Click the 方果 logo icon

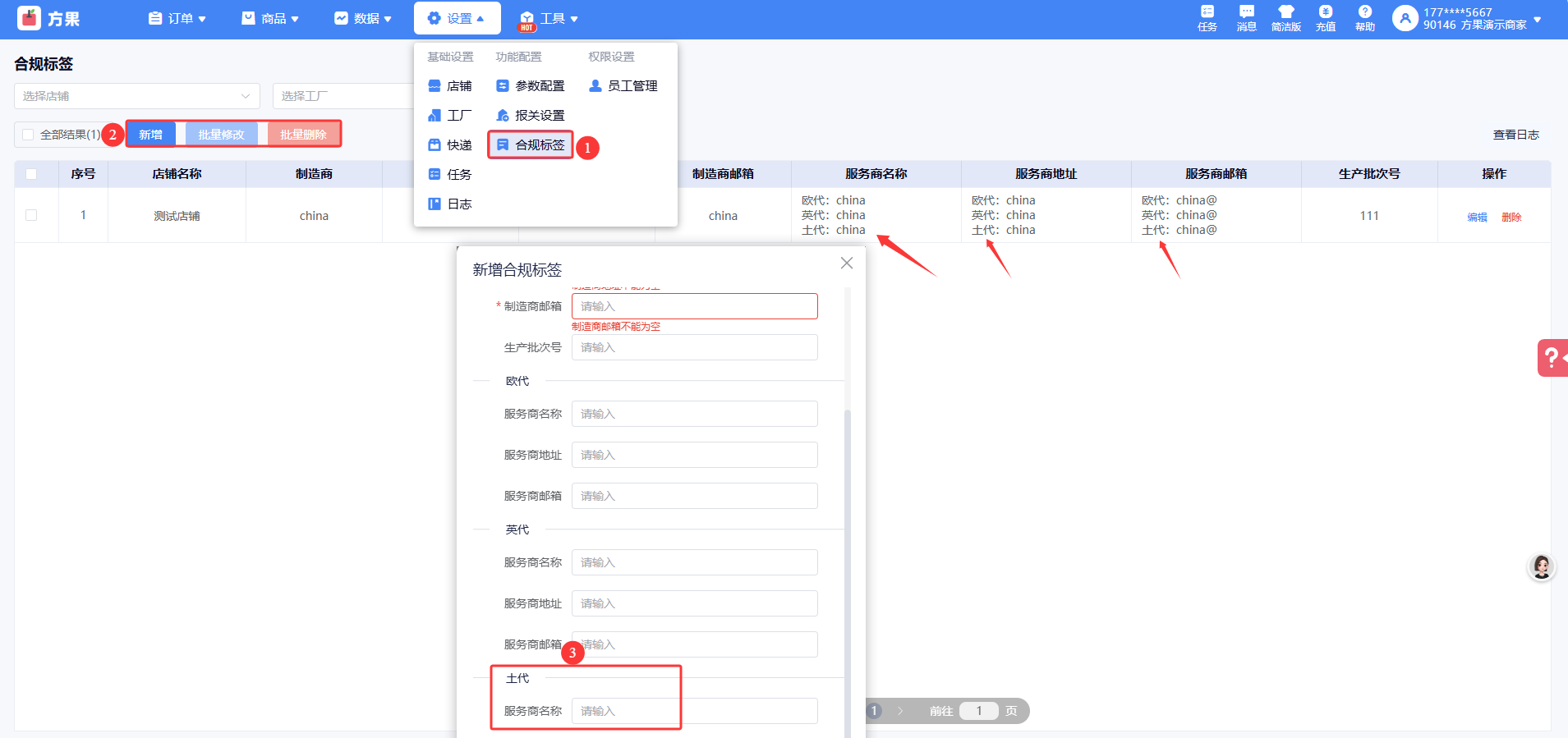pyautogui.click(x=29, y=18)
